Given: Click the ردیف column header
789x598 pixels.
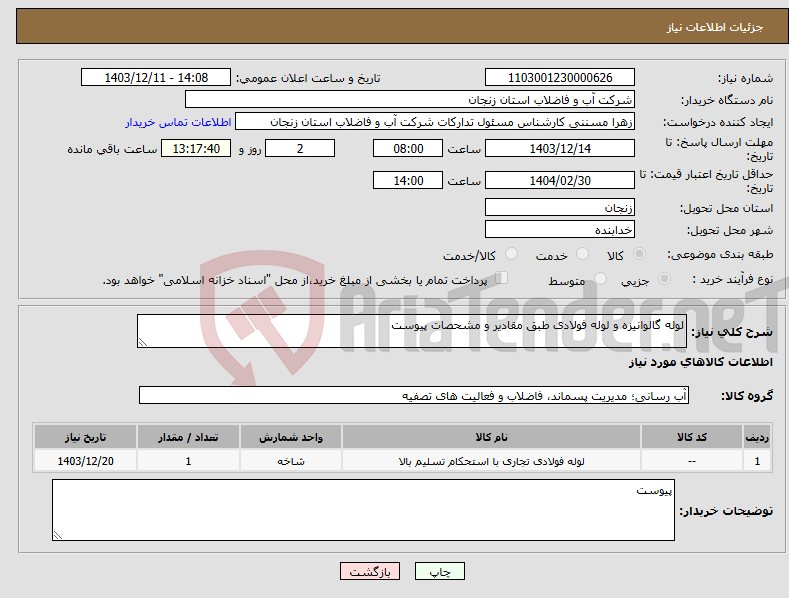Looking at the screenshot, I should click(x=757, y=437).
